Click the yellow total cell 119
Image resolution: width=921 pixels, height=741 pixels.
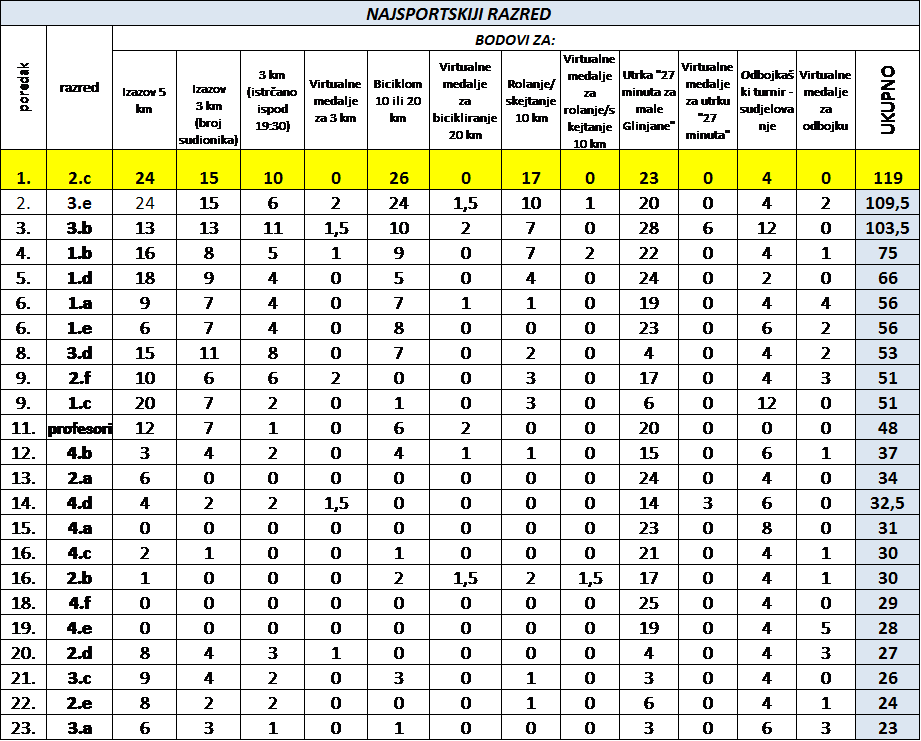888,178
